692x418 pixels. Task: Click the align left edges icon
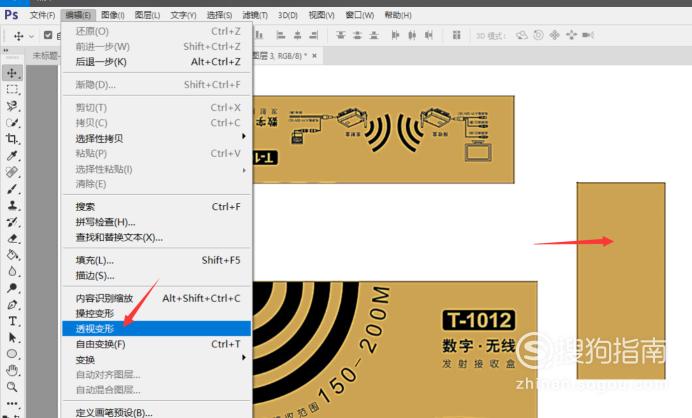[x=280, y=35]
